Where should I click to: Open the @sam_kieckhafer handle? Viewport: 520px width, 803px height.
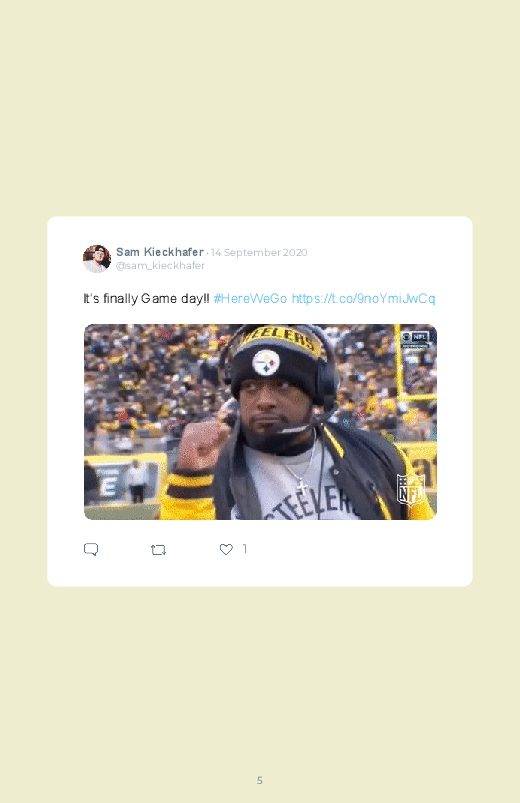tap(160, 265)
